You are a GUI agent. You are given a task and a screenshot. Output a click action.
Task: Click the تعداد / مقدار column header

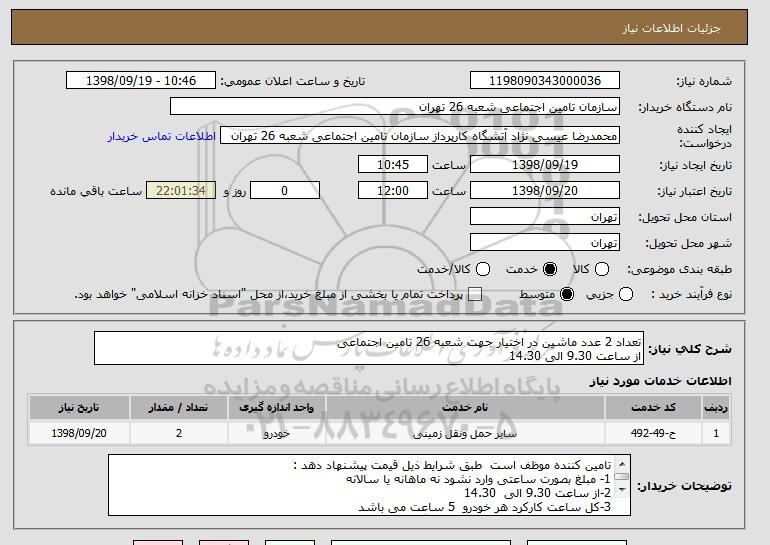[178, 408]
